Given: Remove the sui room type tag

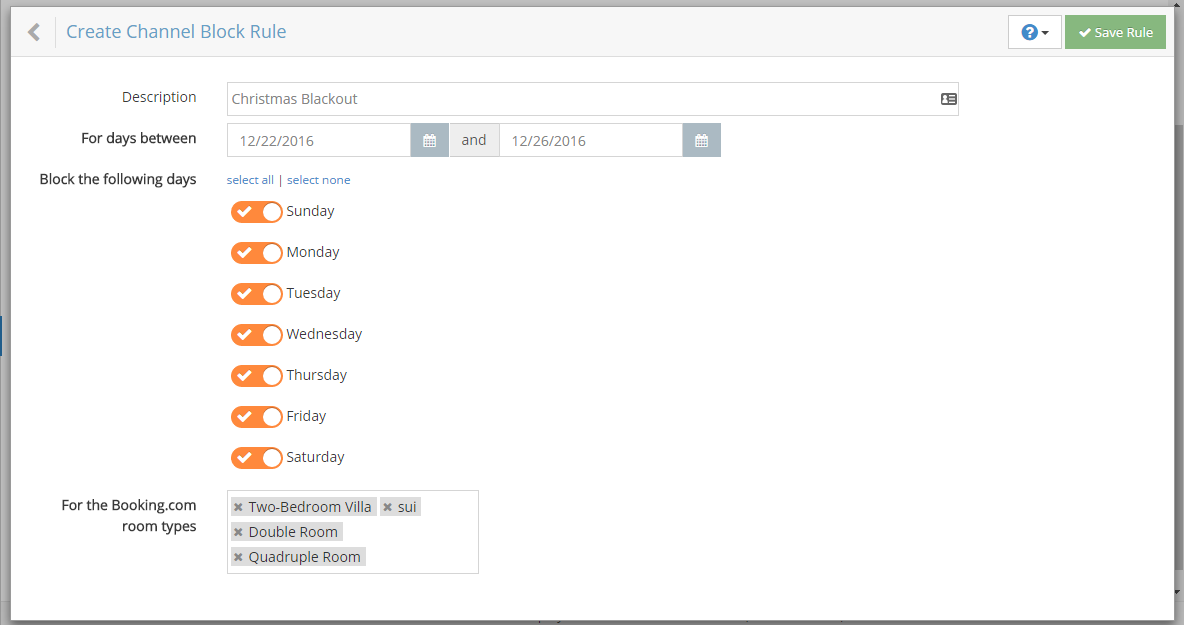Looking at the screenshot, I should [x=387, y=507].
